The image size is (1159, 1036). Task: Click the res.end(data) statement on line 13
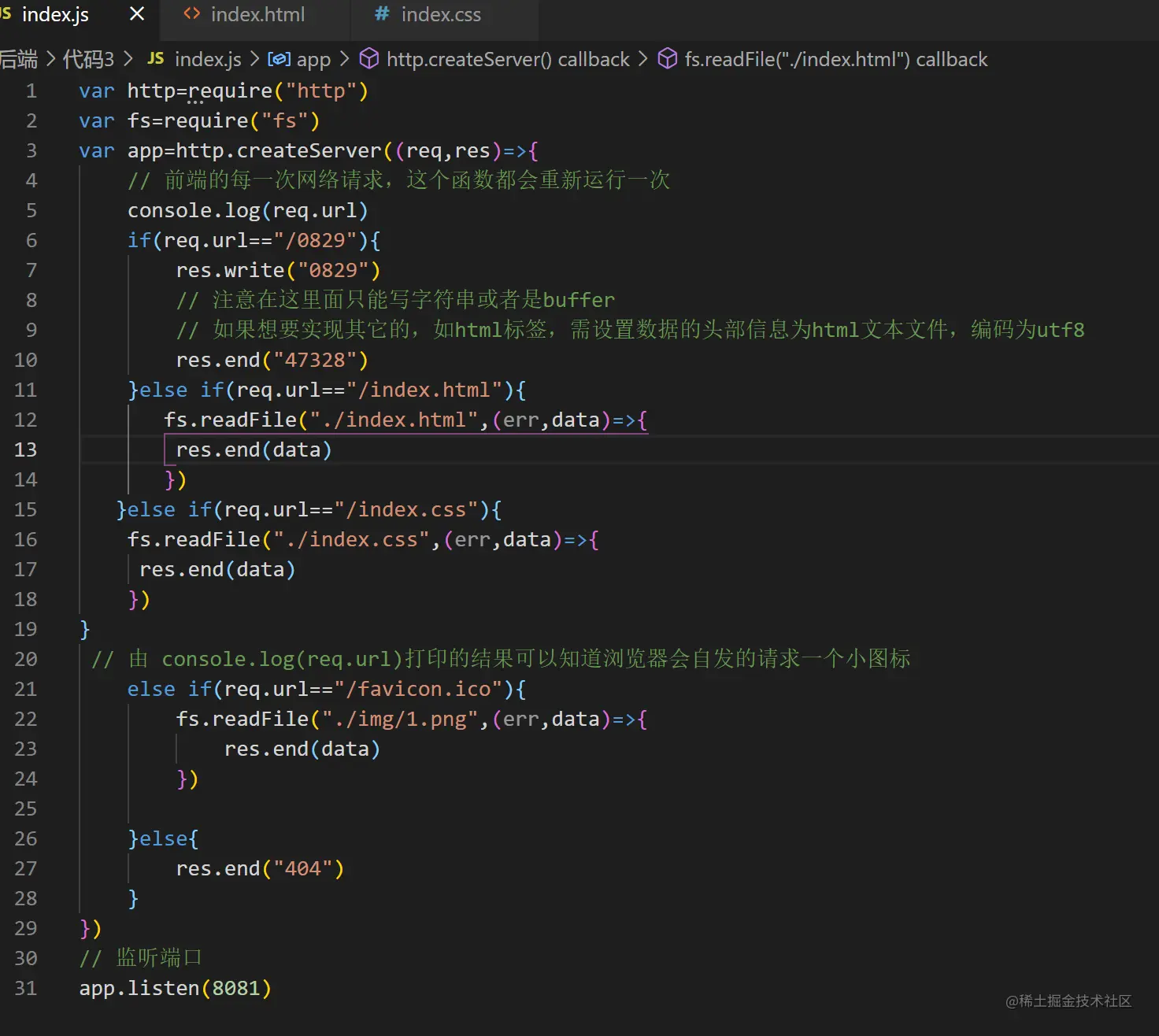coord(254,450)
